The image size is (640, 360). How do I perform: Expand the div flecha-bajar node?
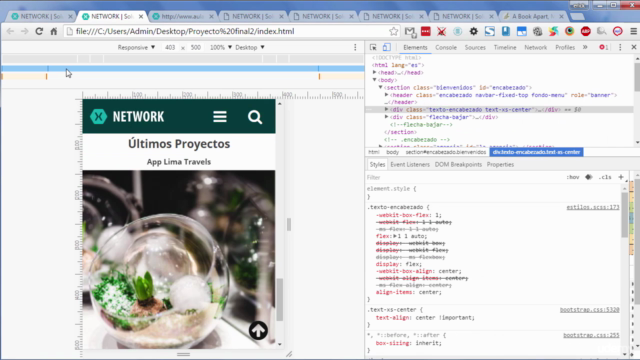pos(386,117)
